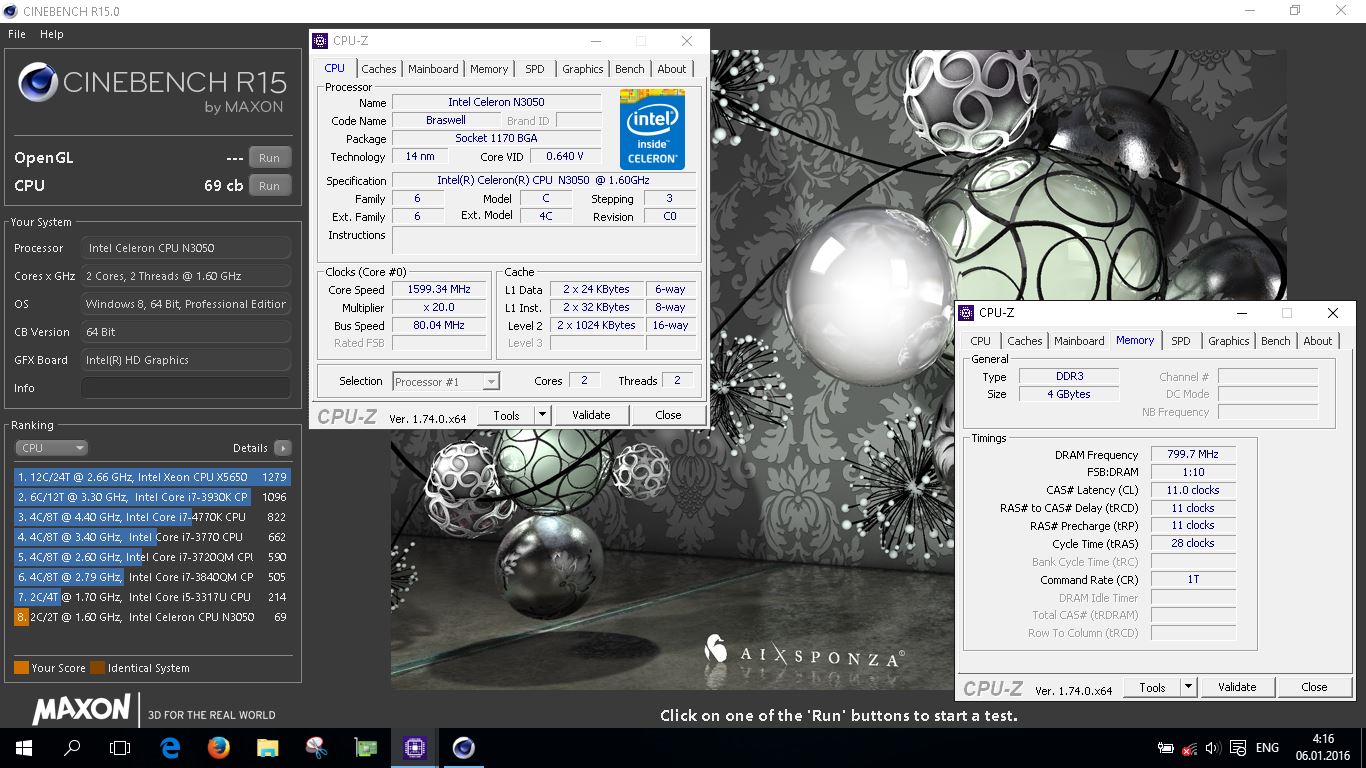Switch to Mainboard tab in CPU-Z CPU window

pyautogui.click(x=433, y=69)
